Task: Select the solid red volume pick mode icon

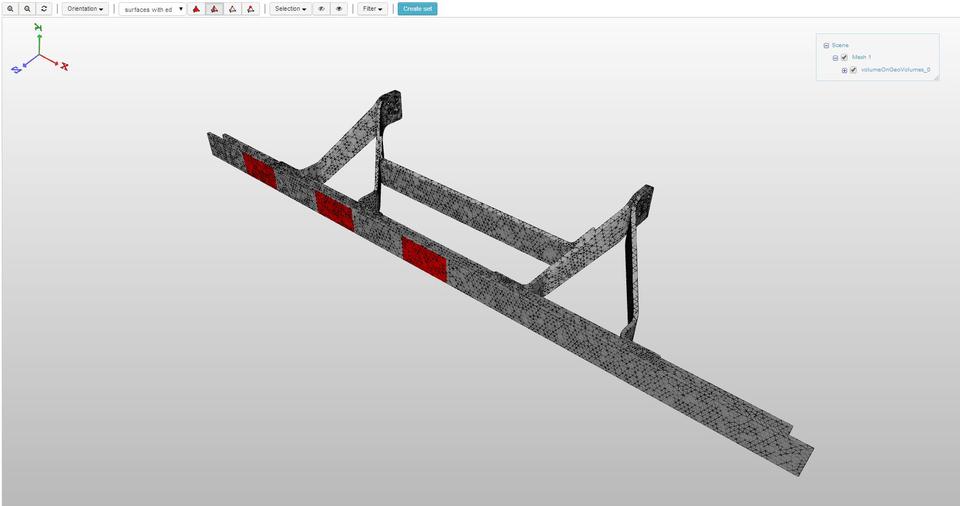Action: click(x=196, y=9)
